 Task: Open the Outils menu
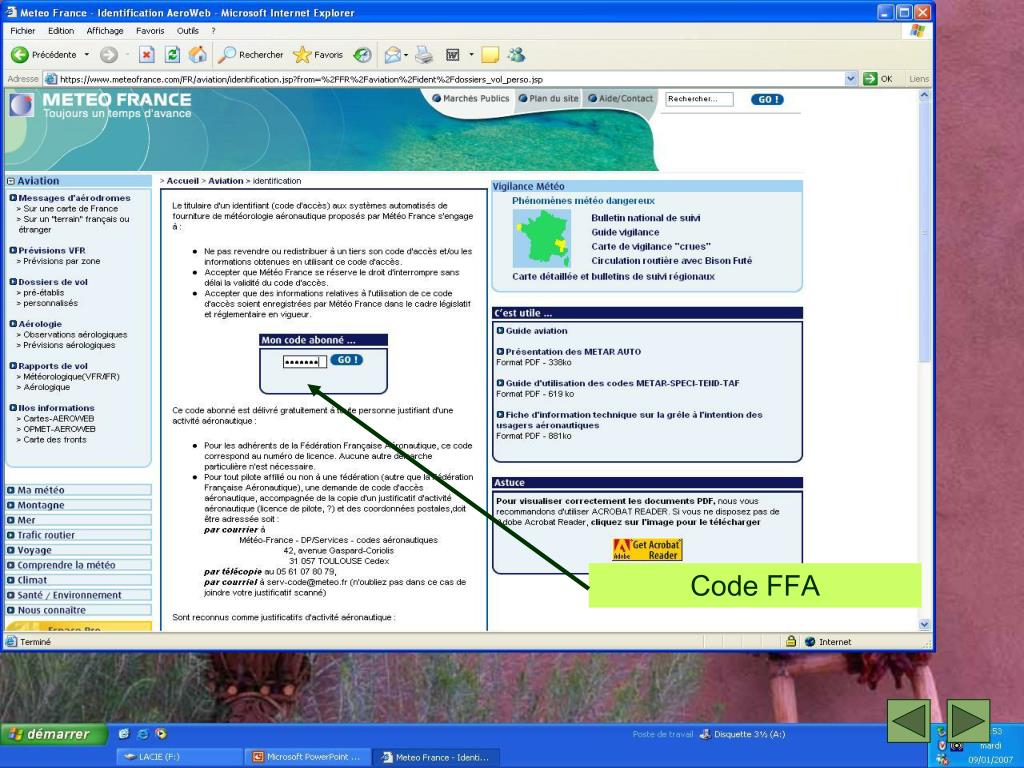coord(187,31)
